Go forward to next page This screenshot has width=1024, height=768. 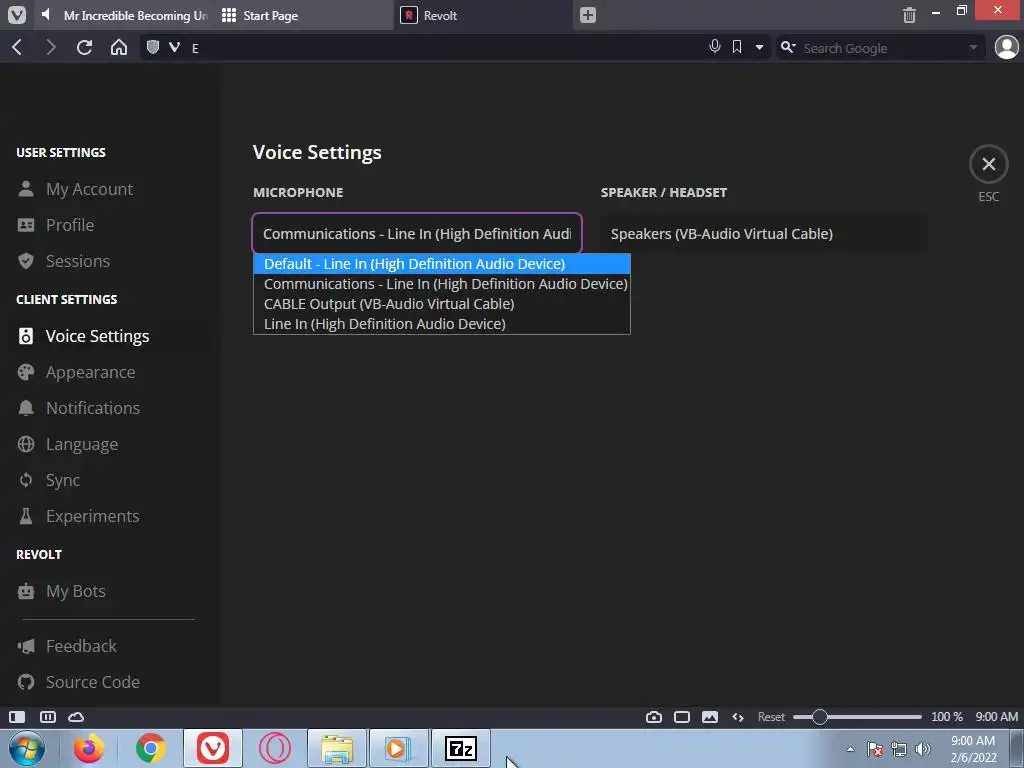coord(50,48)
